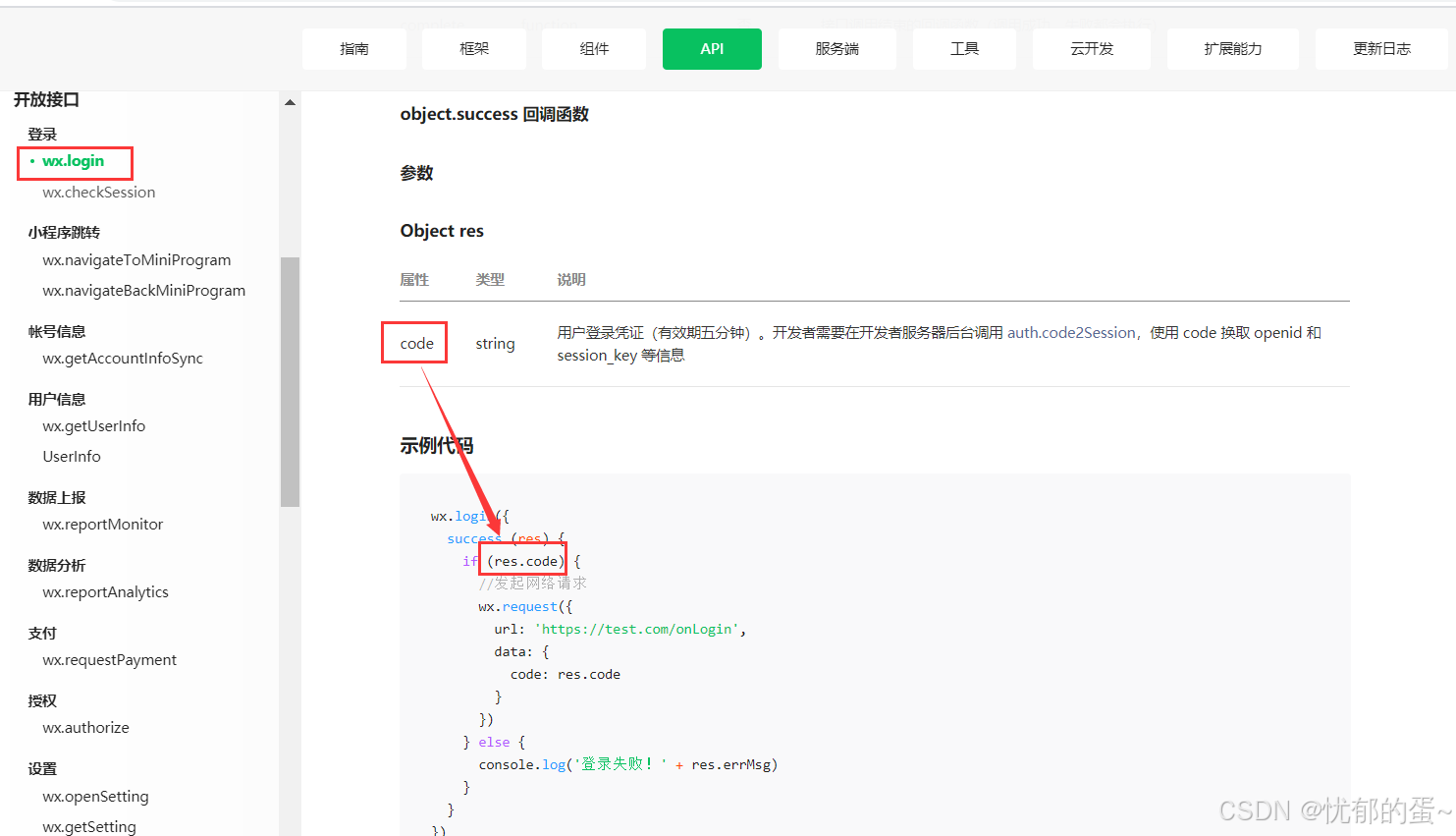The image size is (1456, 836).
Task: Click the 说明 column header
Action: click(x=571, y=280)
